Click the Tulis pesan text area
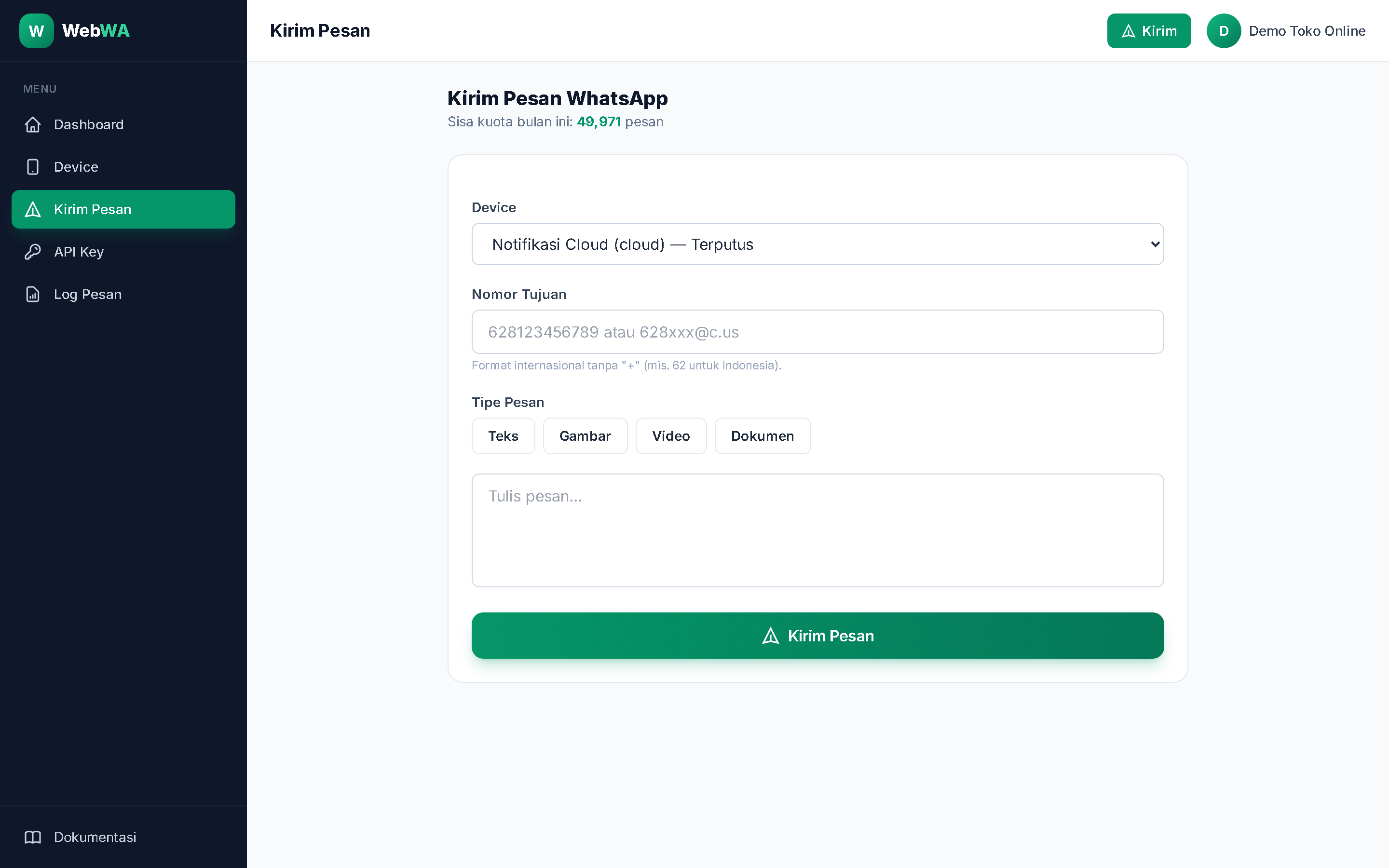The image size is (1389, 868). click(x=817, y=530)
